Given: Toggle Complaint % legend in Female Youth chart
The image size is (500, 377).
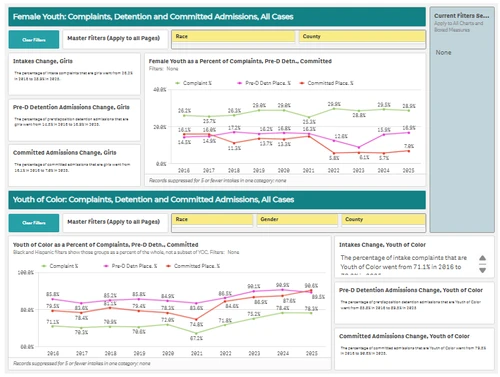Looking at the screenshot, I should [x=194, y=83].
